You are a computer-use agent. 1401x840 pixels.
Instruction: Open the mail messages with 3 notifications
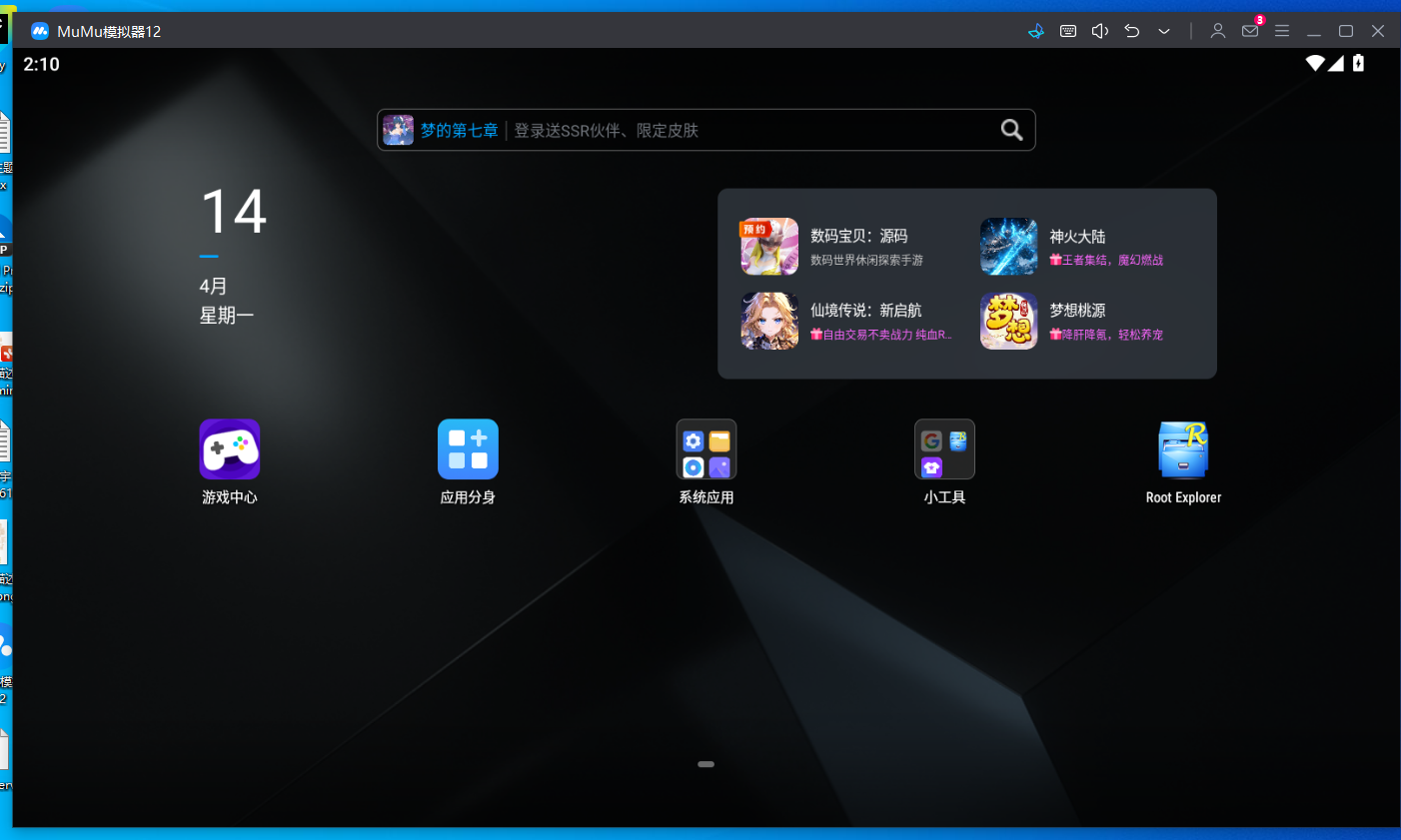[1250, 31]
